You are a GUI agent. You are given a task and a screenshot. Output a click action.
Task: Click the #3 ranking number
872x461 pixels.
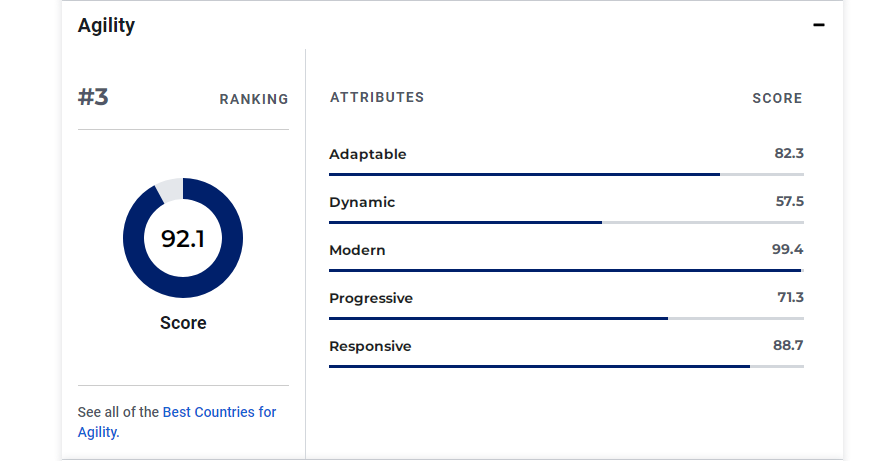point(93,98)
